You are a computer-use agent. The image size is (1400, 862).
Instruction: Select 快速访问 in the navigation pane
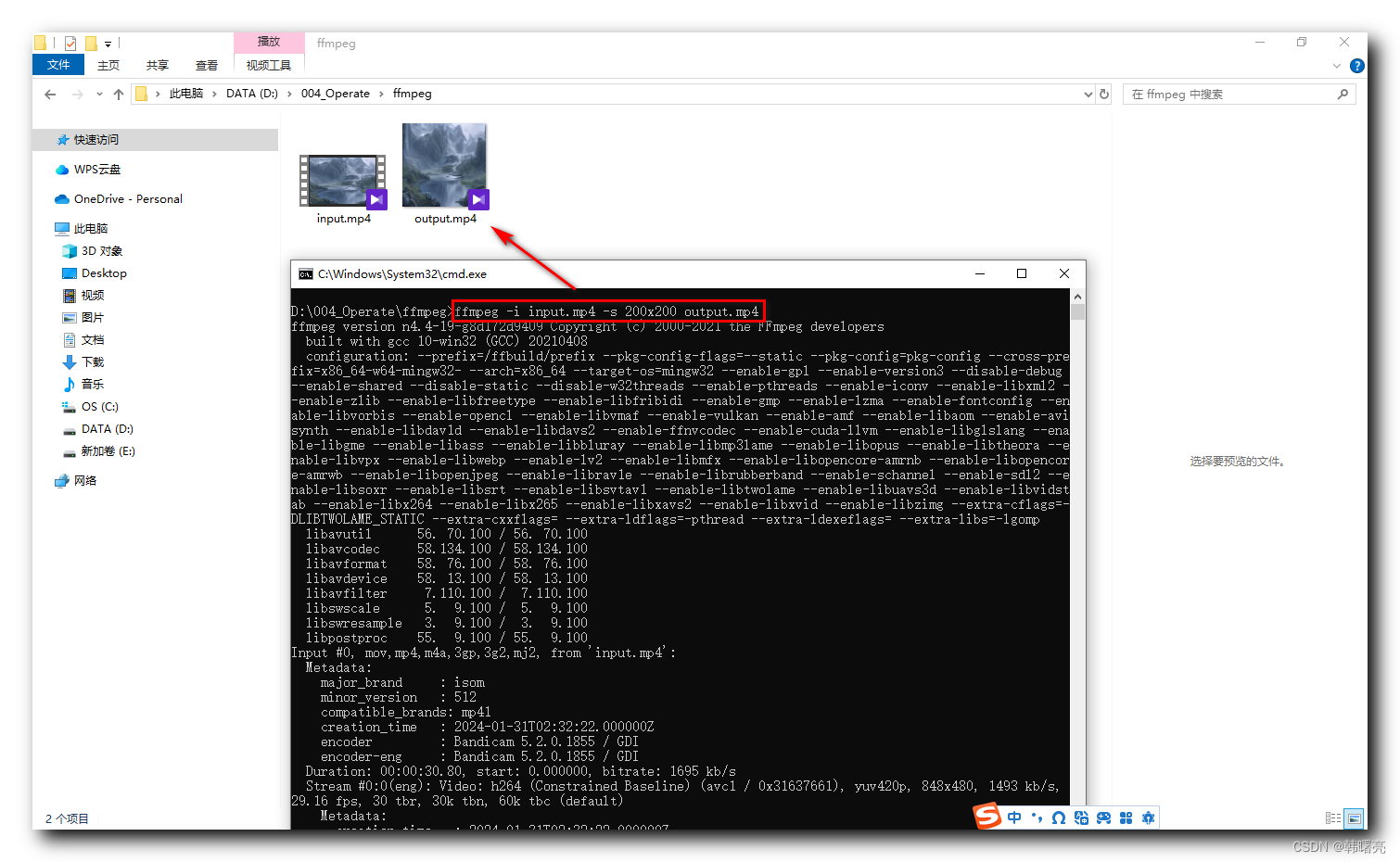(x=96, y=140)
